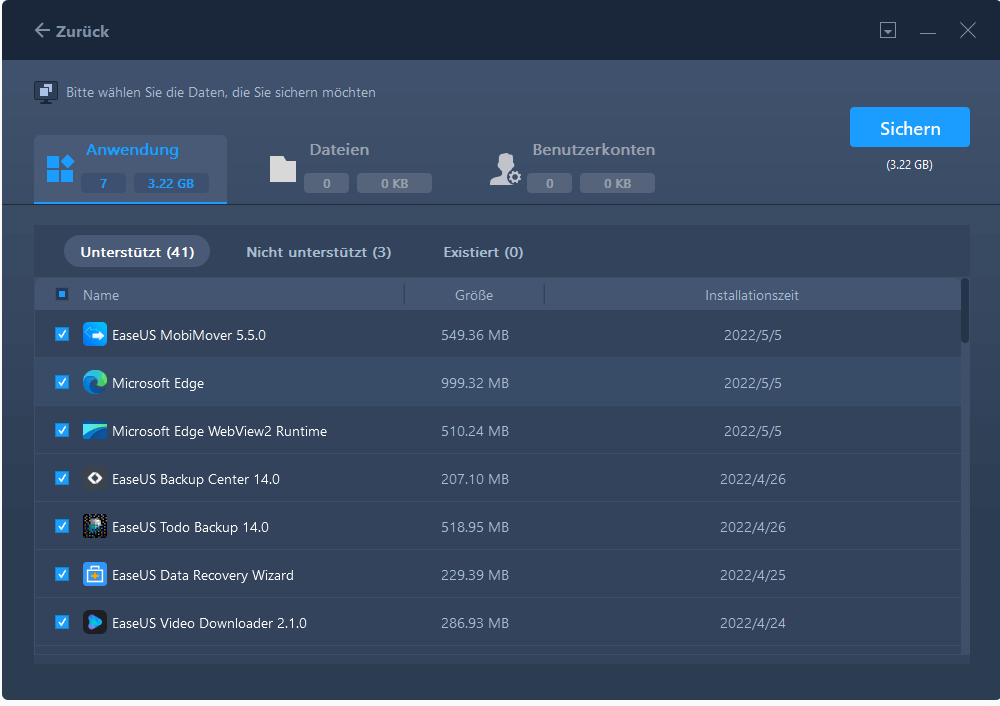Viewport: 1000px width, 706px height.
Task: Uncheck EaseUS Video Downloader 2.1.0
Action: [x=62, y=622]
